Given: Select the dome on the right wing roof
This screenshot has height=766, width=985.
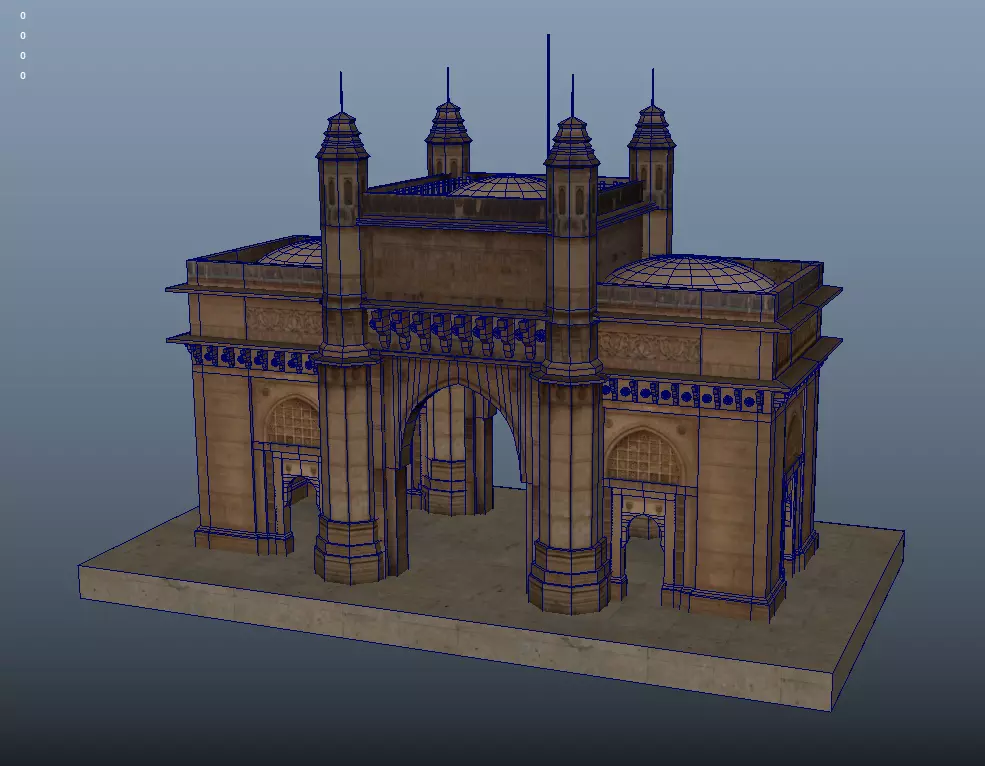Looking at the screenshot, I should pyautogui.click(x=690, y=273).
